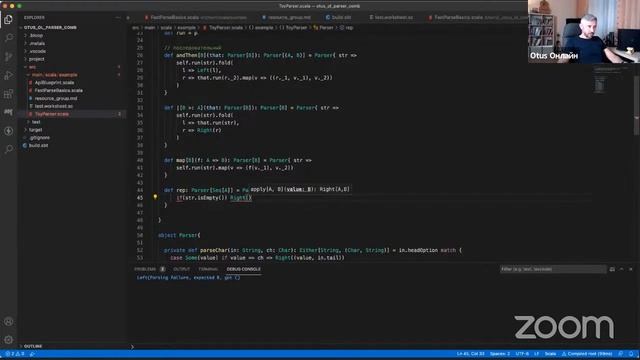
Task: Click the compile status message in status bar
Action: click(587, 354)
